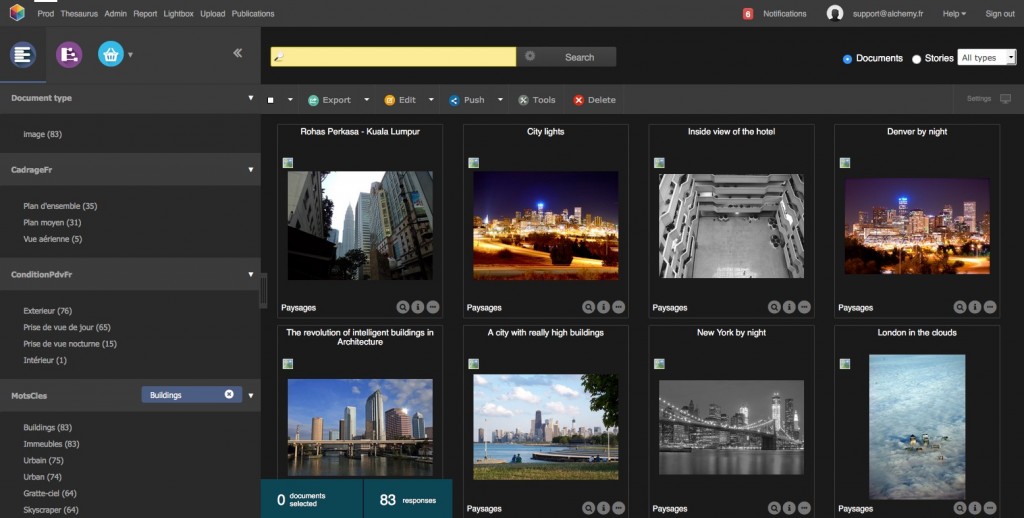This screenshot has height=518, width=1024.
Task: Click the Search button
Action: click(579, 57)
